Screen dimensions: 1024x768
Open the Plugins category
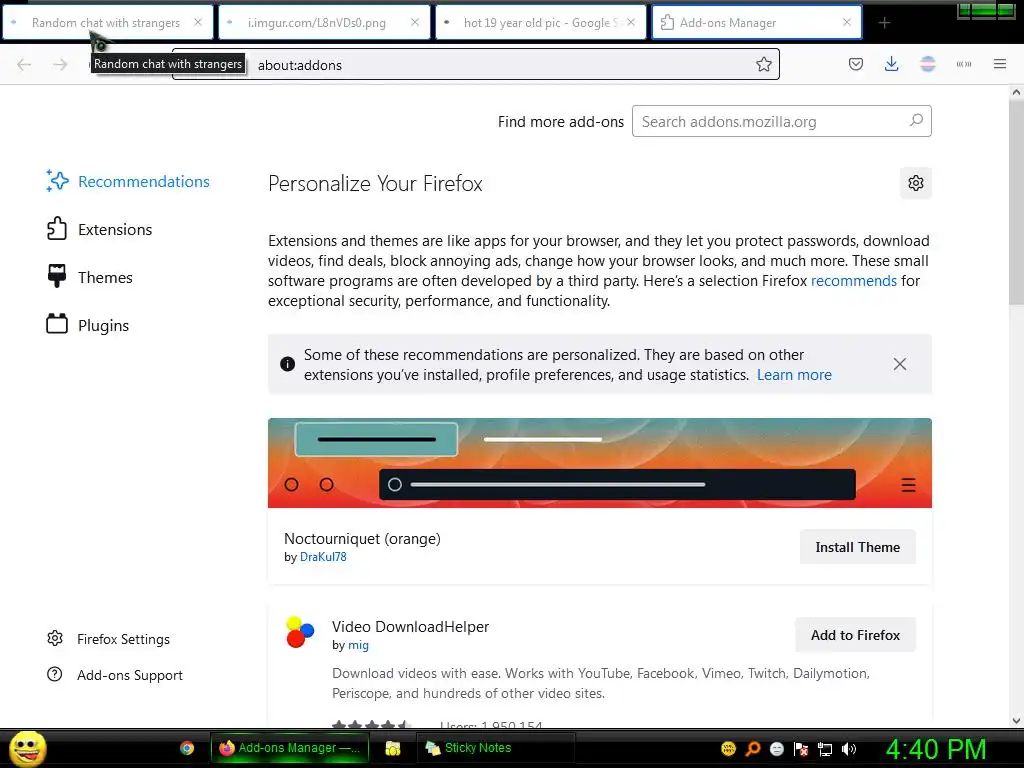click(x=88, y=325)
